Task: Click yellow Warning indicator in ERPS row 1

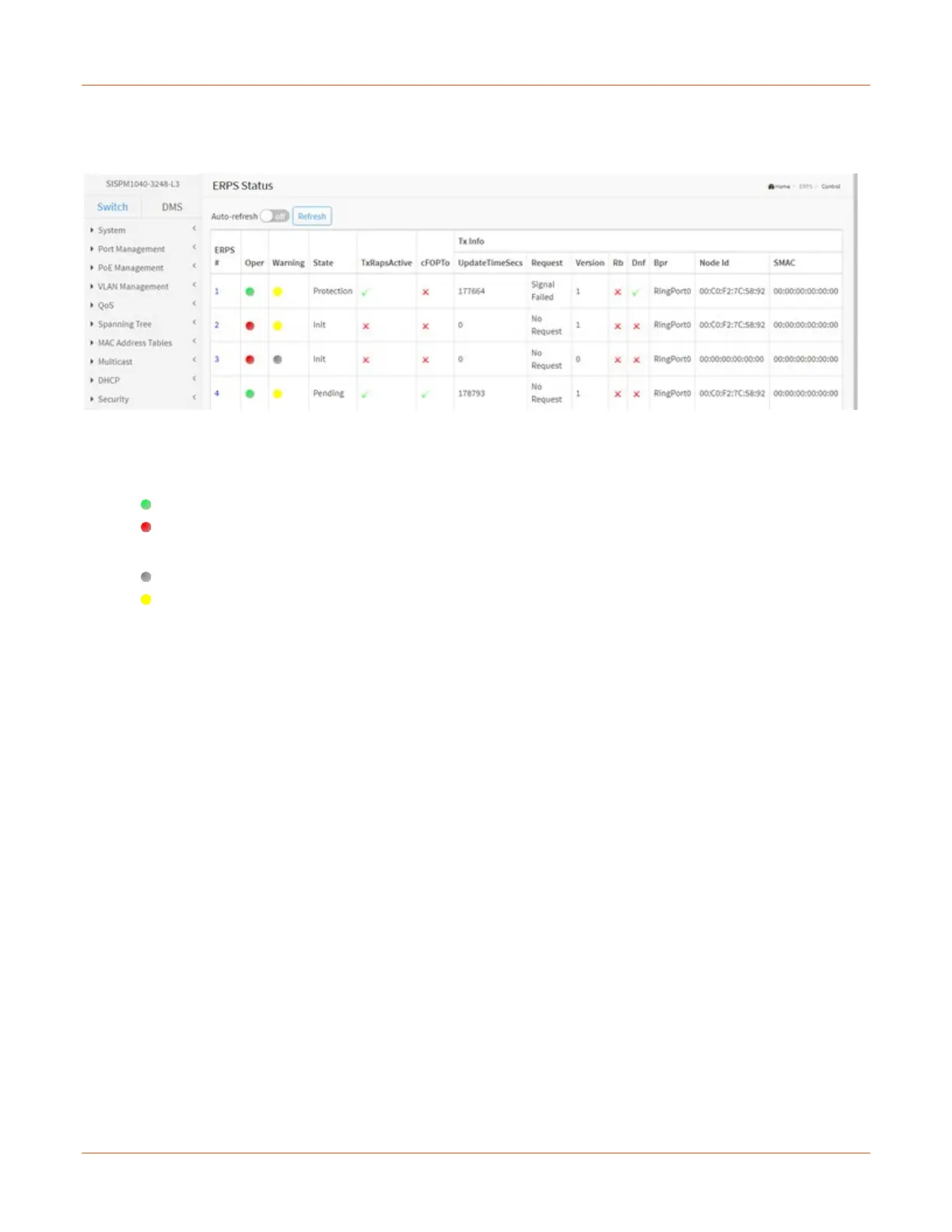Action: pyautogui.click(x=278, y=292)
